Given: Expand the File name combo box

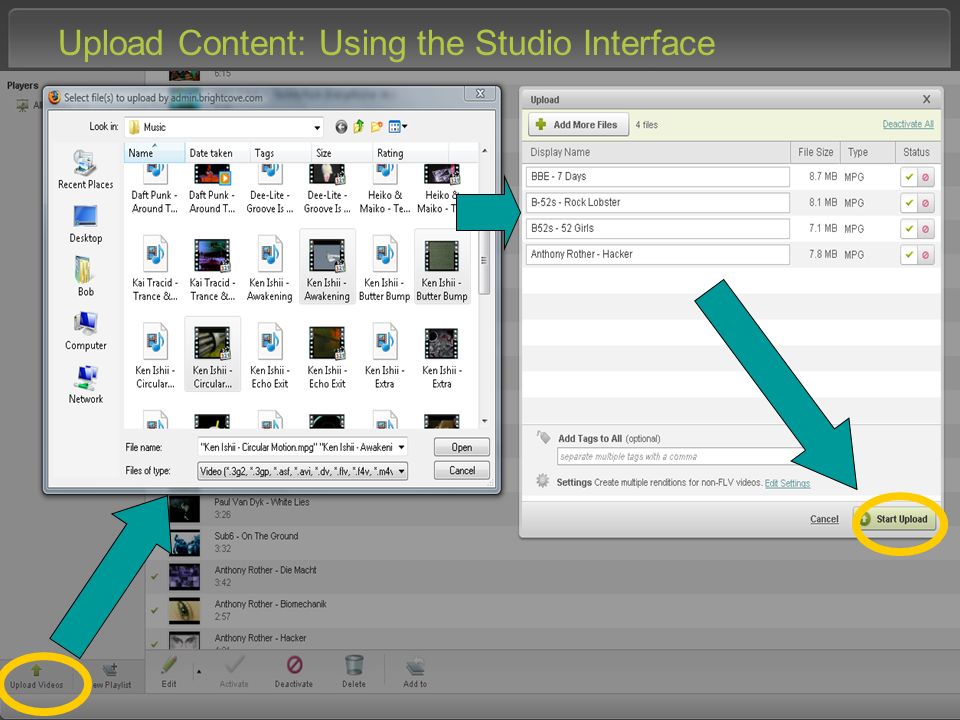Looking at the screenshot, I should click(401, 447).
